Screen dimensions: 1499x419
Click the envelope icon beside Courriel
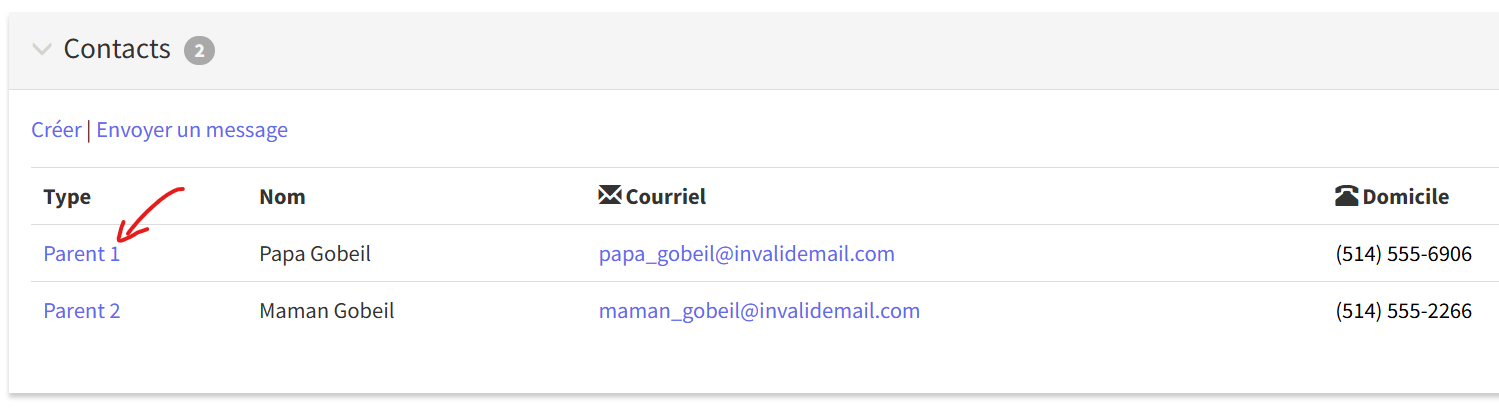pos(609,196)
